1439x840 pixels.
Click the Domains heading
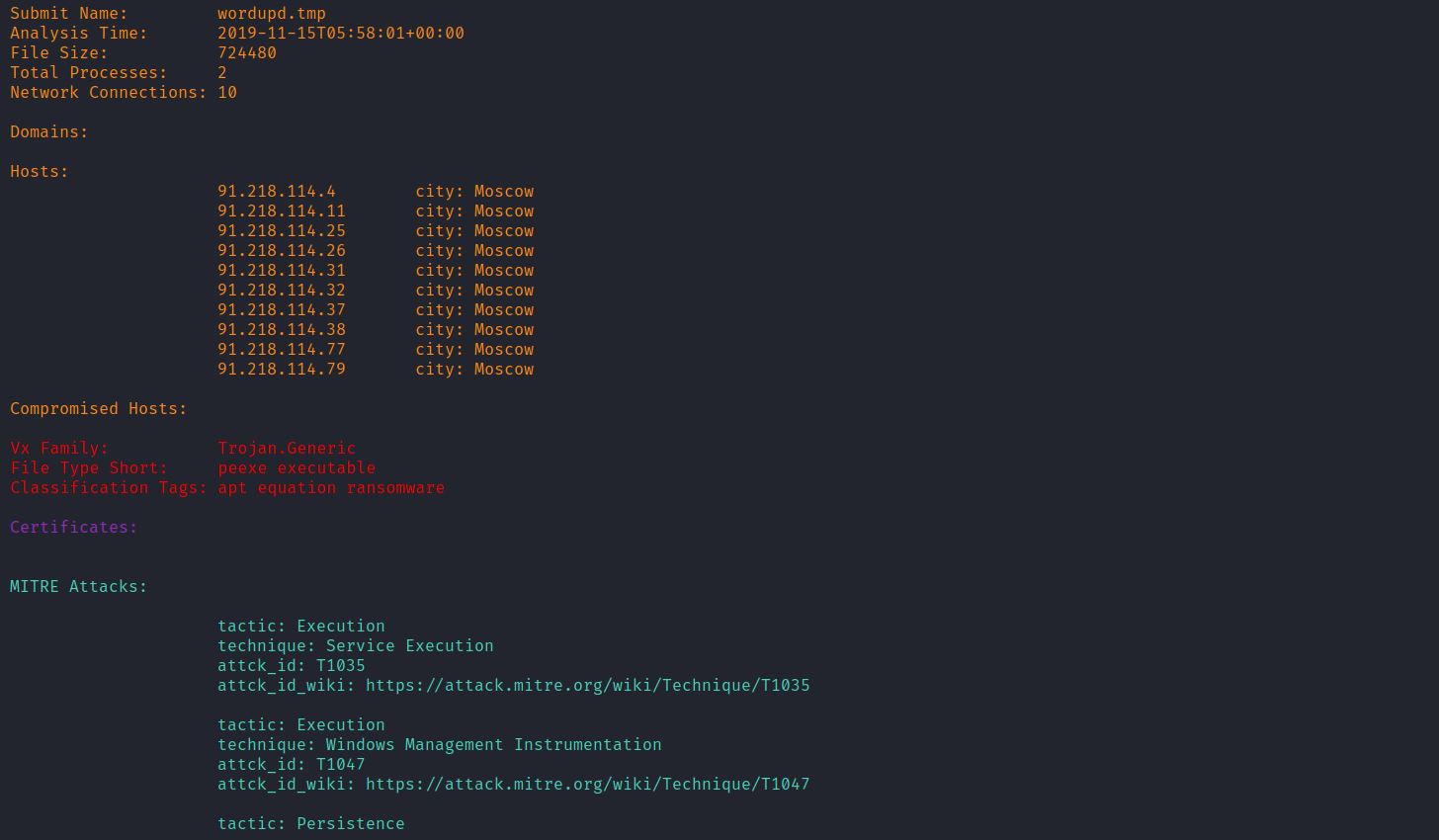[49, 132]
